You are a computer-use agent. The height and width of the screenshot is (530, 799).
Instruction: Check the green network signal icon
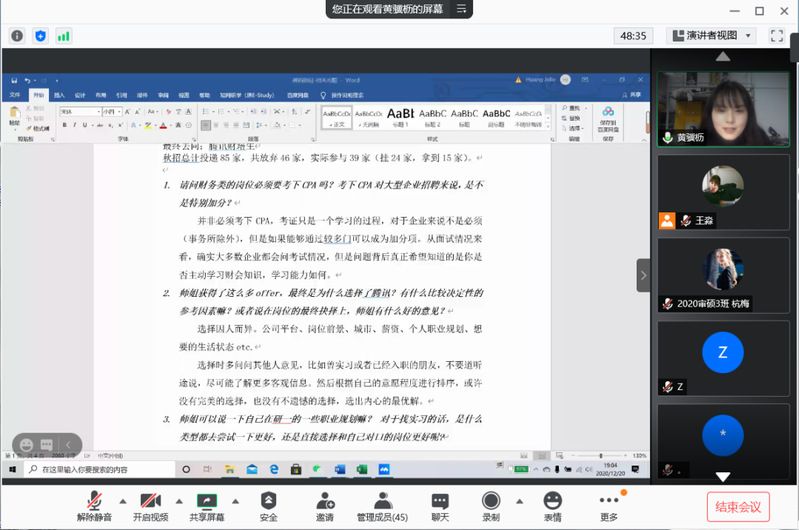click(x=64, y=35)
